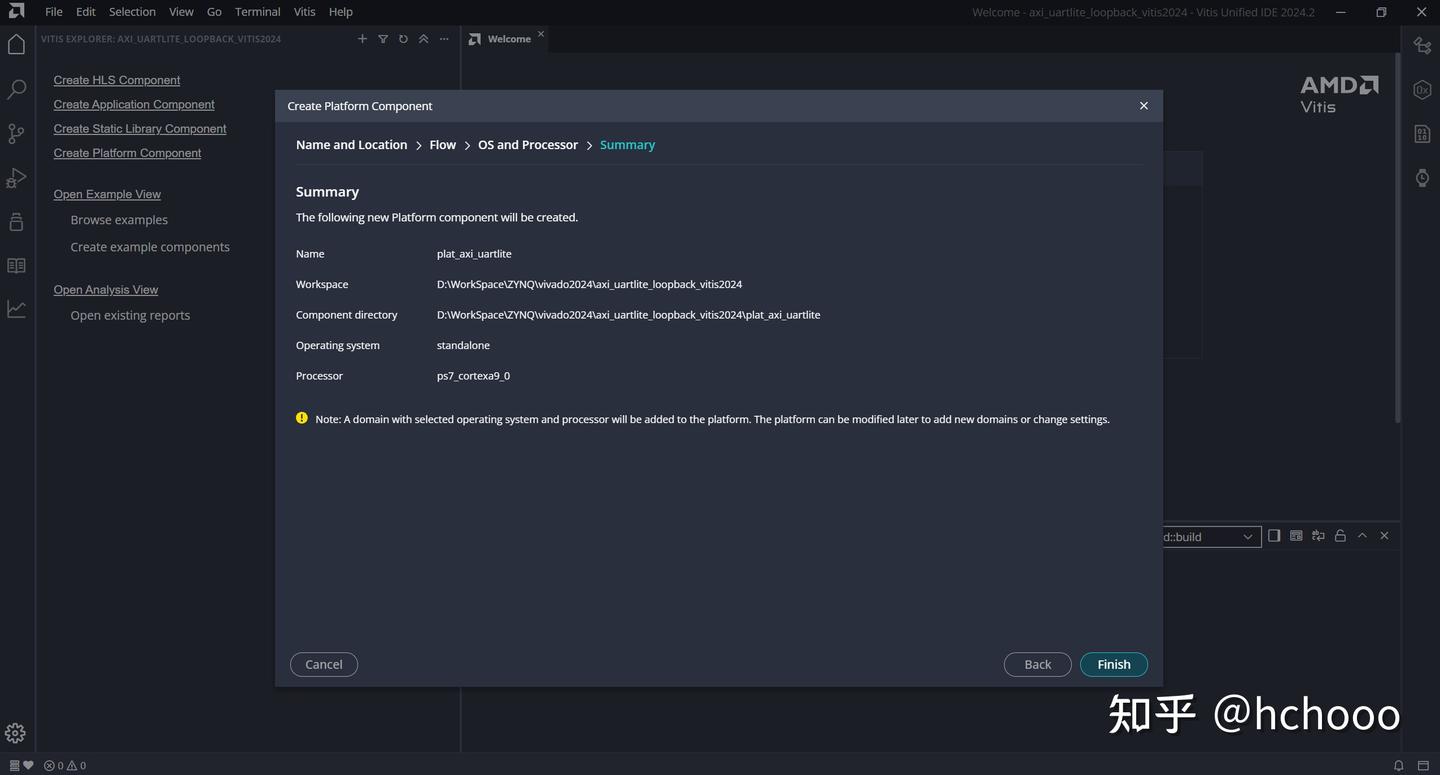Click the ps7_cortexa9_0 processor value
1440x775 pixels.
point(473,376)
